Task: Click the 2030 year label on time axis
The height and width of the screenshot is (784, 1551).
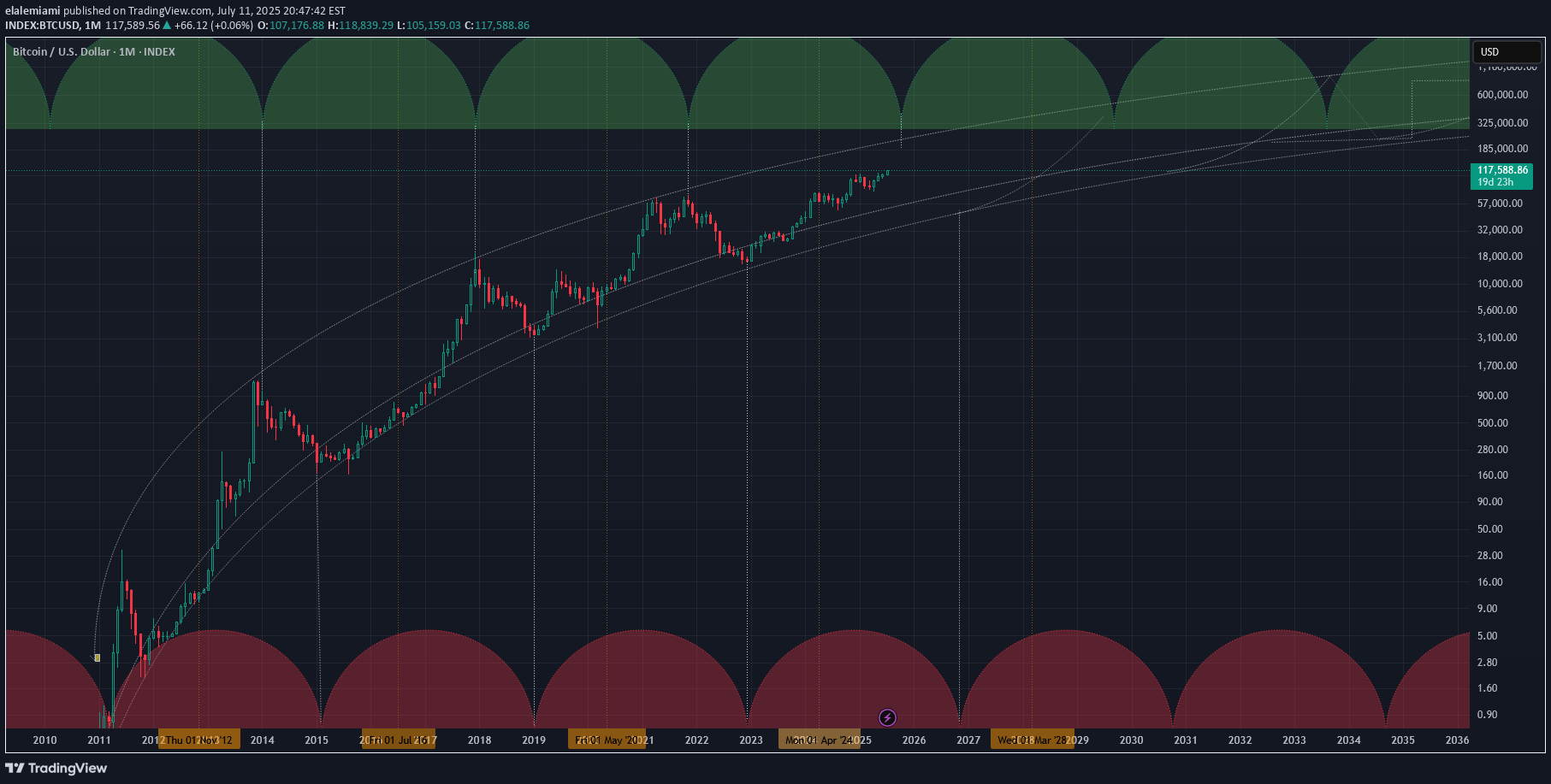Action: (x=1132, y=740)
